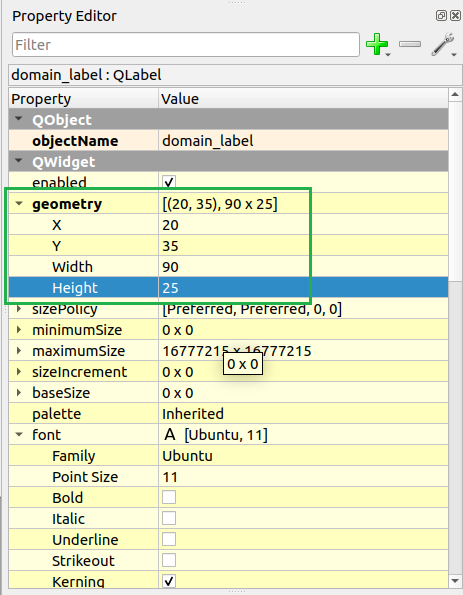
Task: Toggle the enabled checkbox
Action: tap(169, 182)
